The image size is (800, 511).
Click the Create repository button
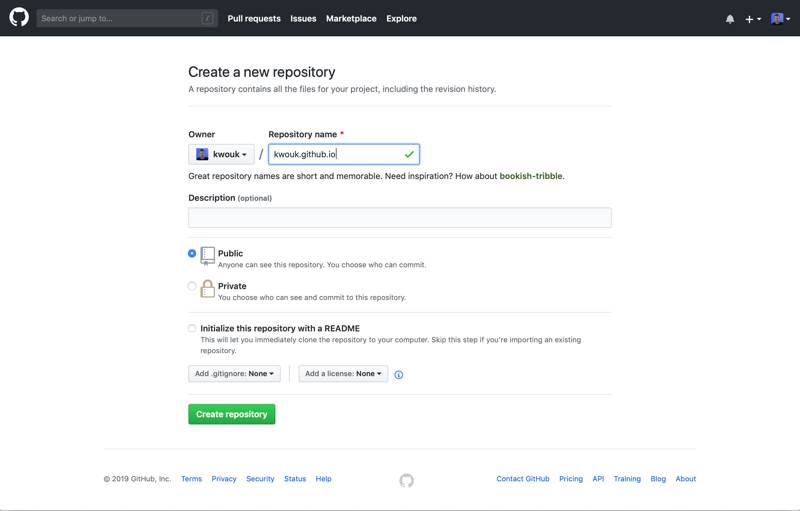click(232, 414)
